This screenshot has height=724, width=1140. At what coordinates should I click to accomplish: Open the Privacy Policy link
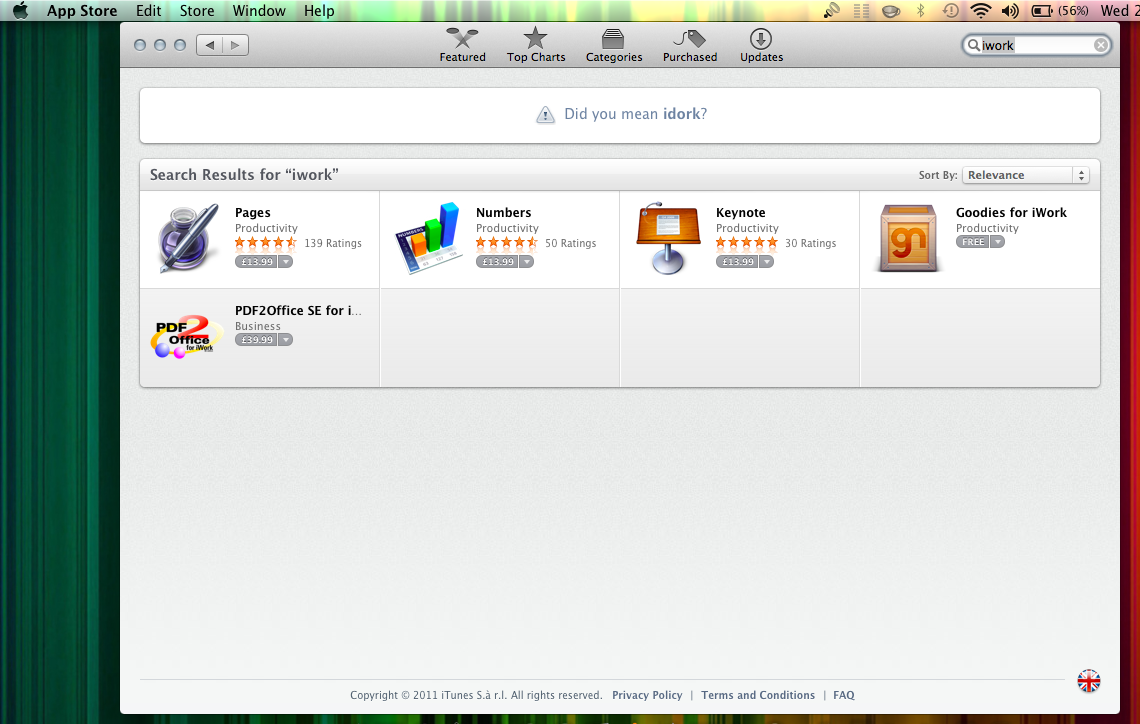coord(647,696)
